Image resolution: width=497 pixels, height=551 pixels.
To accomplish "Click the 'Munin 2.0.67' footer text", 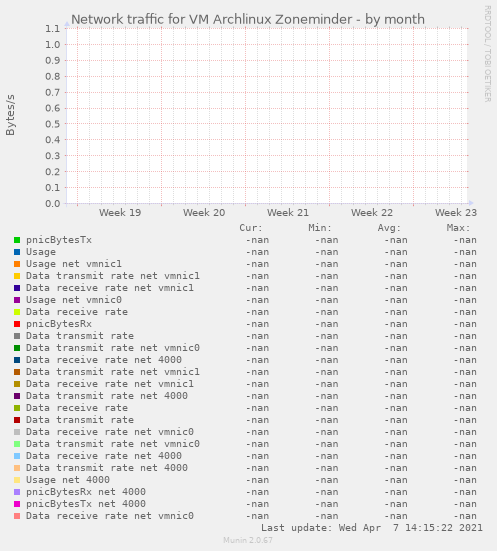I will pos(248,540).
